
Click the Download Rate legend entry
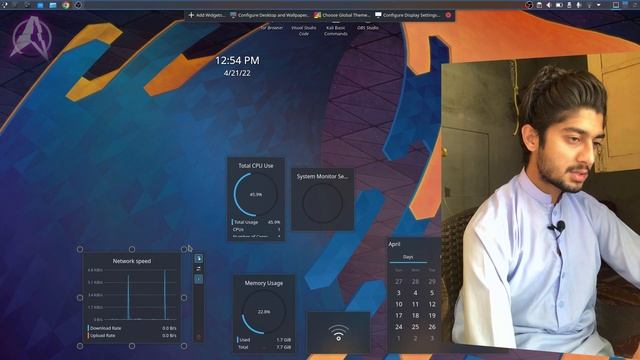(x=132, y=328)
